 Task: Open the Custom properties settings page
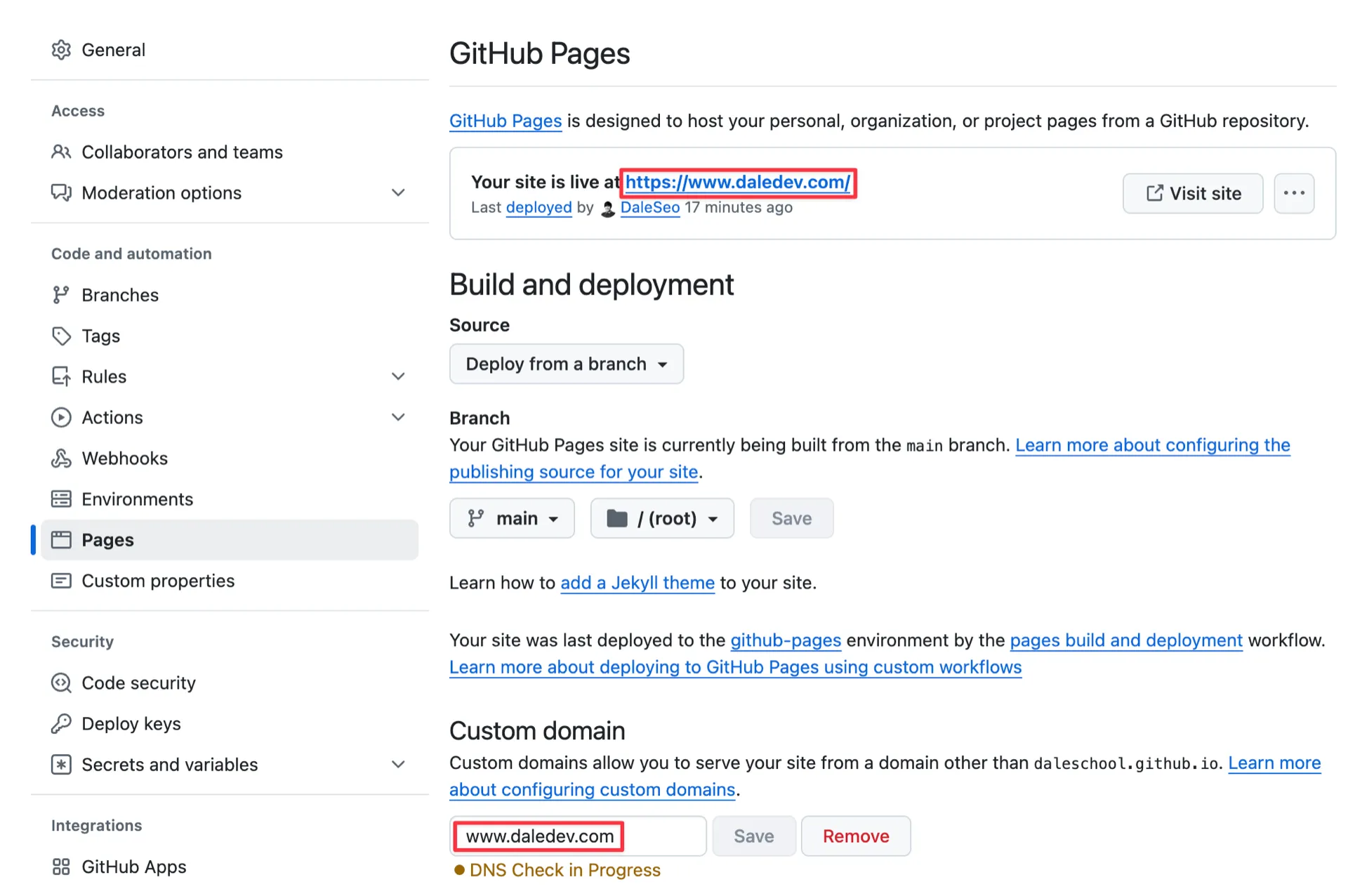click(158, 581)
